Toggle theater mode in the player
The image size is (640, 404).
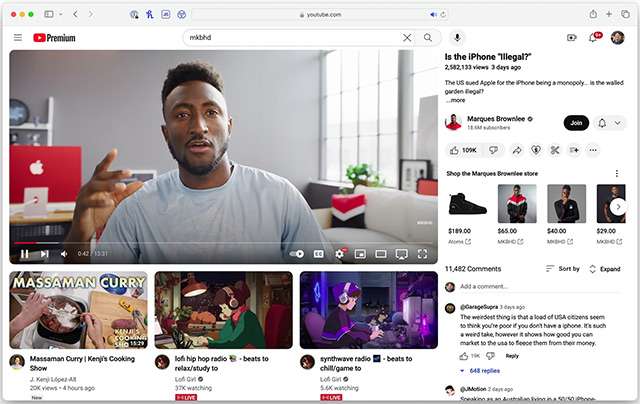(381, 254)
